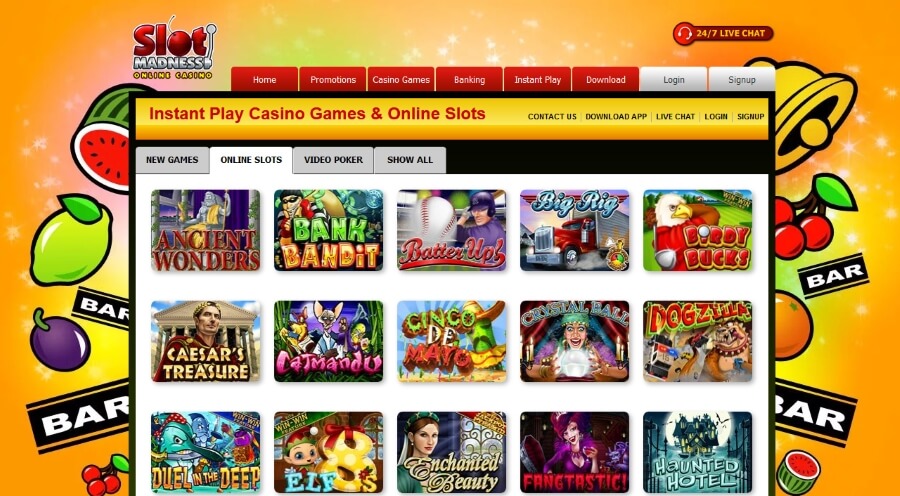Open the Contact Us link
The height and width of the screenshot is (496, 900).
552,117
